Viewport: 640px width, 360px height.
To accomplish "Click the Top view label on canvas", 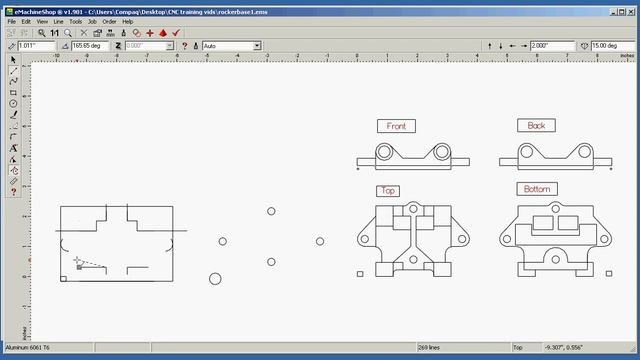I will [x=388, y=191].
